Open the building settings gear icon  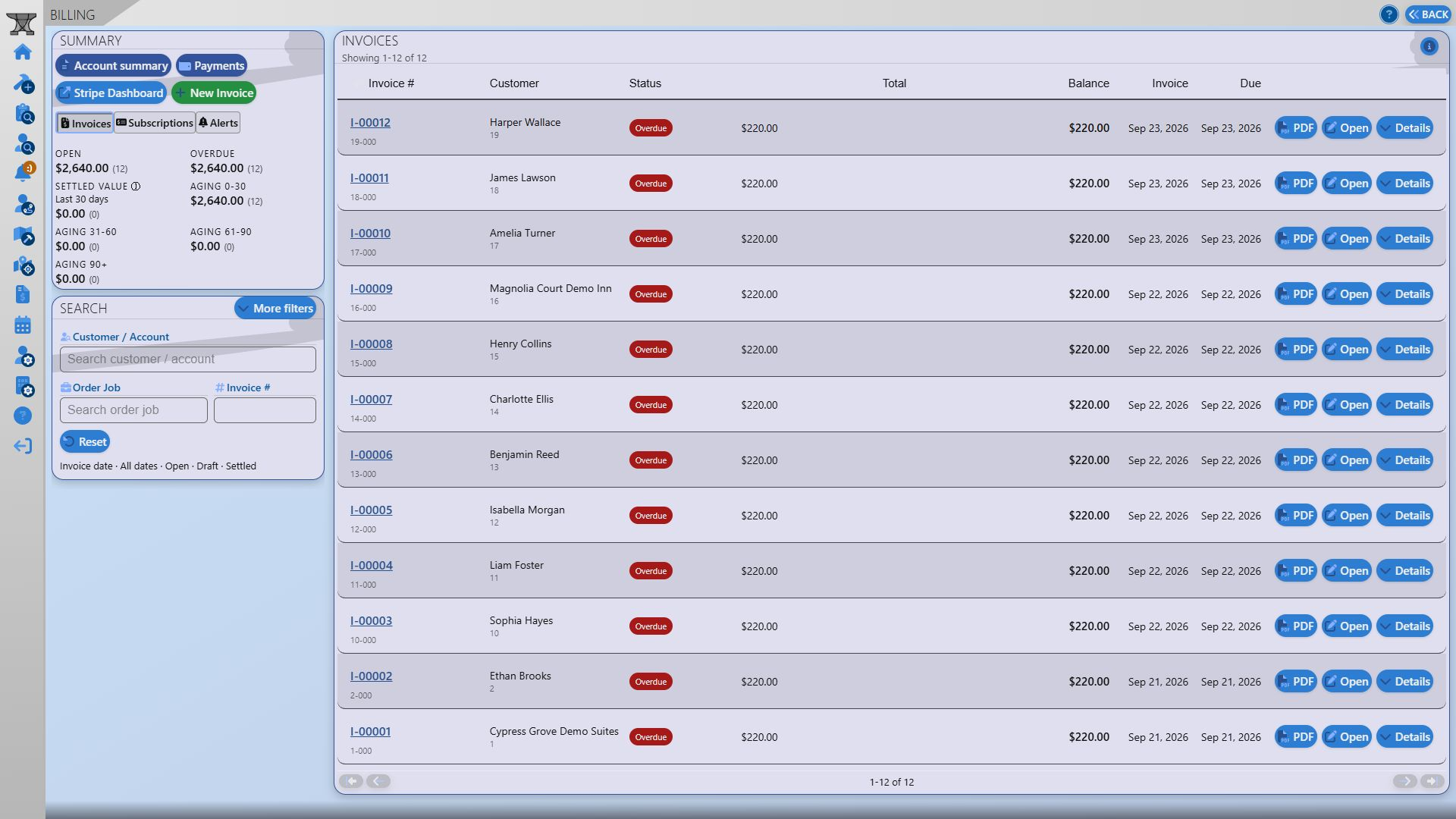coord(23,386)
